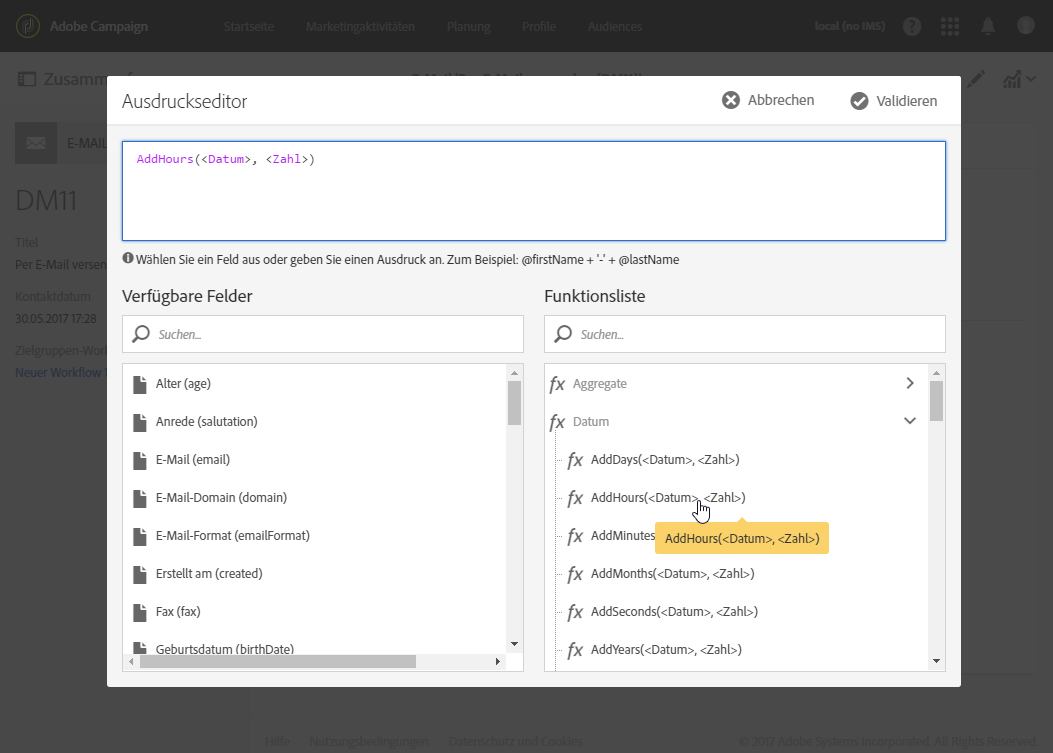Click the Validieren checkmark icon
This screenshot has width=1053, height=753.
tap(859, 100)
